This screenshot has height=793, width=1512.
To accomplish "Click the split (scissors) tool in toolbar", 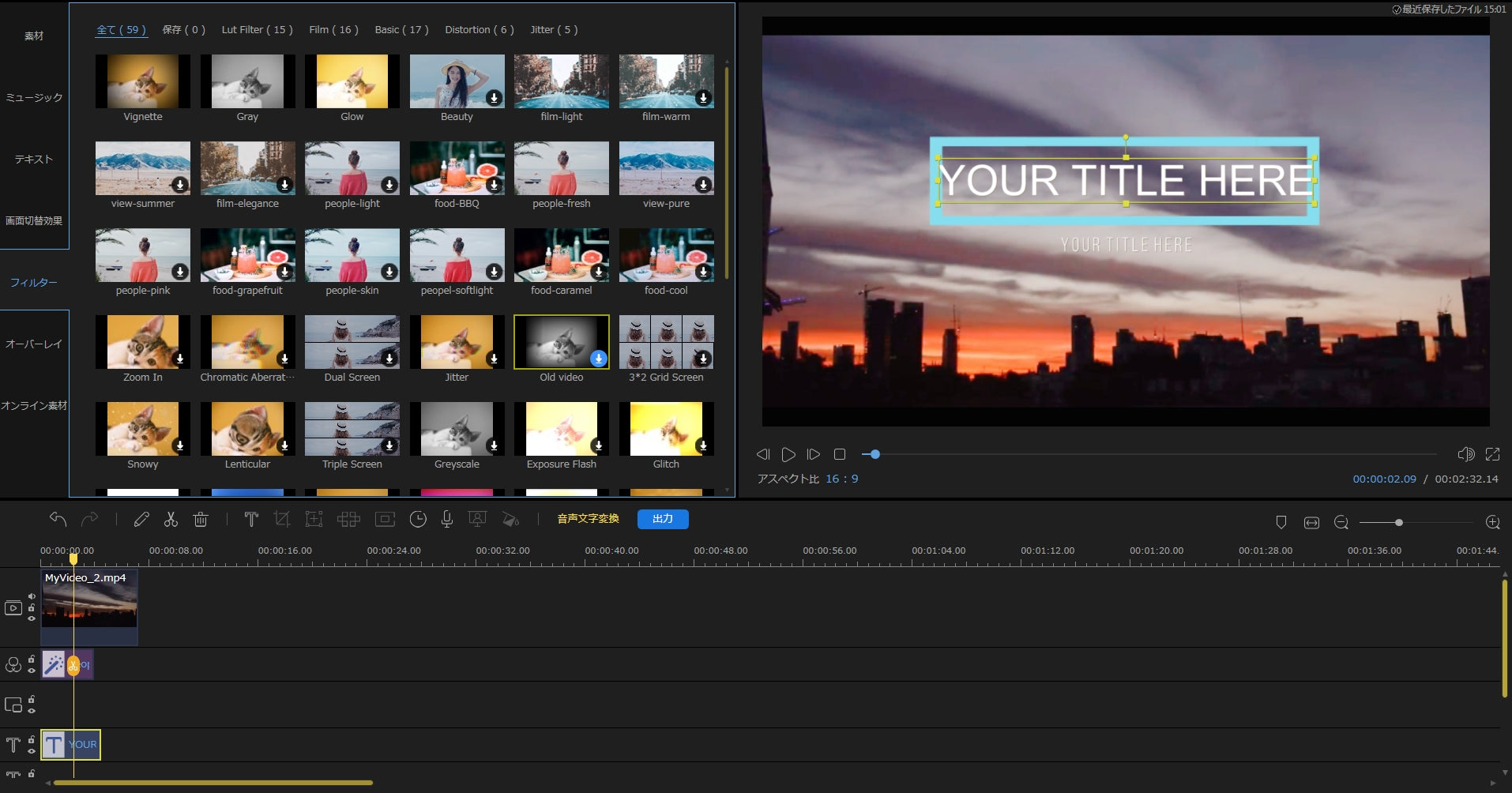I will pyautogui.click(x=171, y=519).
